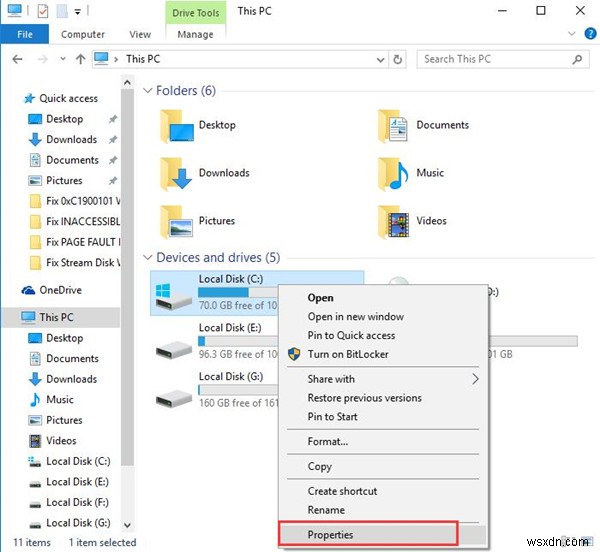Screen dimensions: 600x552
Task: Expand the ribbon with the chevron
Action: pos(572,34)
